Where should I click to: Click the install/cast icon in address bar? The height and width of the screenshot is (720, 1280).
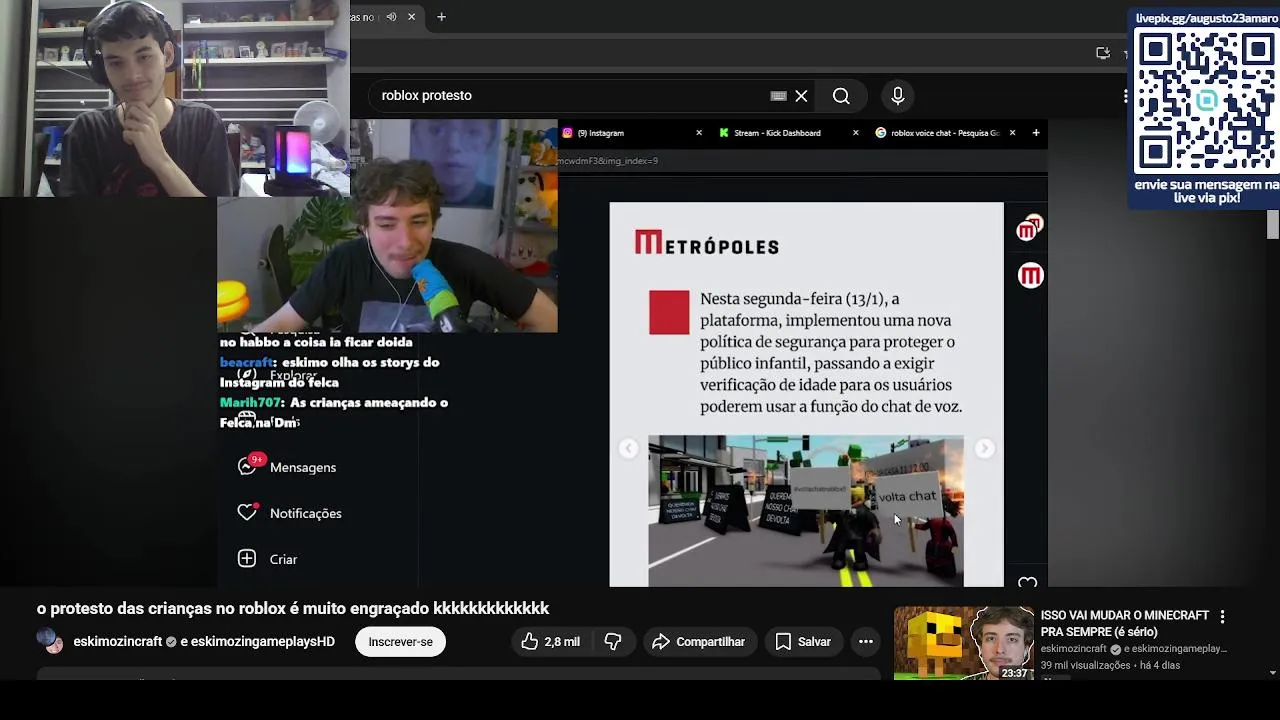click(x=1103, y=53)
